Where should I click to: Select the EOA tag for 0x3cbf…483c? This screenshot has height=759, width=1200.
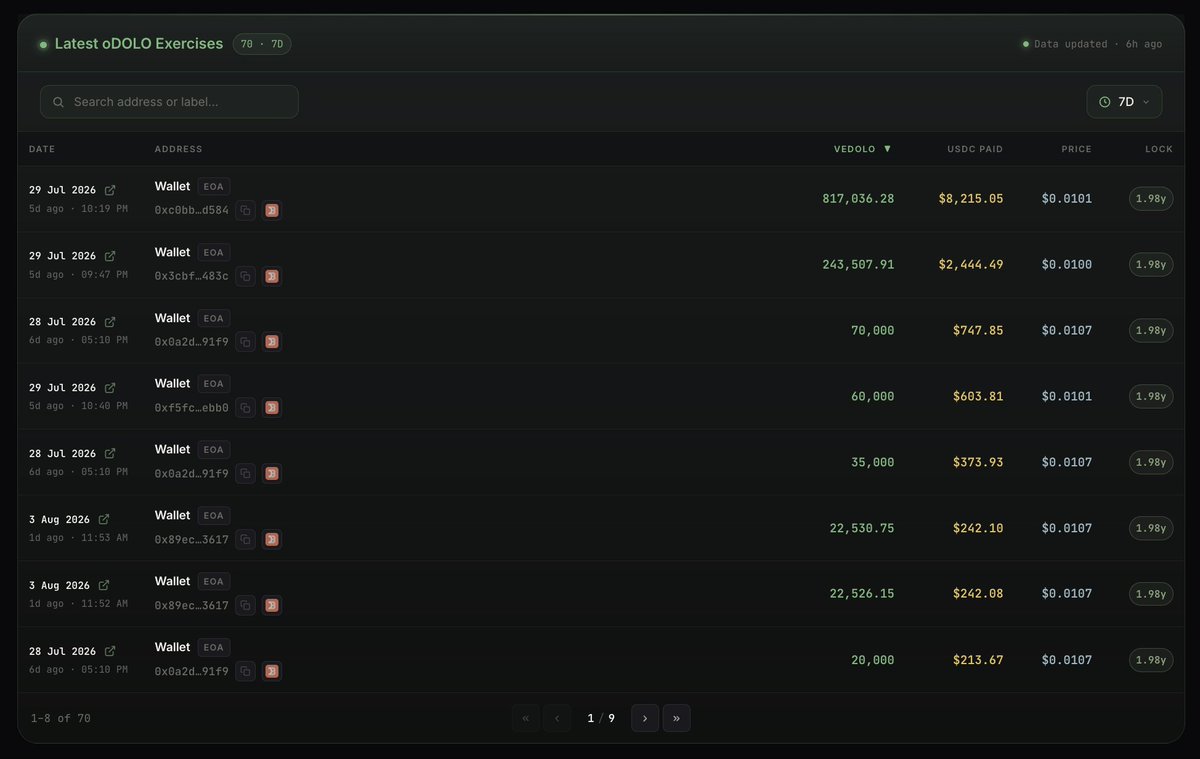pos(214,252)
